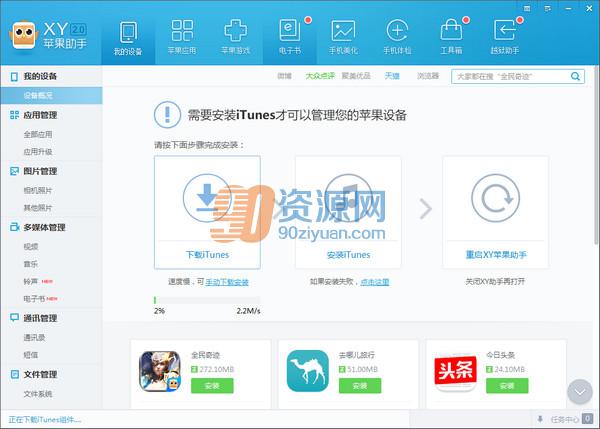600x429 pixels.
Task: Click the iTunes download progress bar
Action: (207, 300)
